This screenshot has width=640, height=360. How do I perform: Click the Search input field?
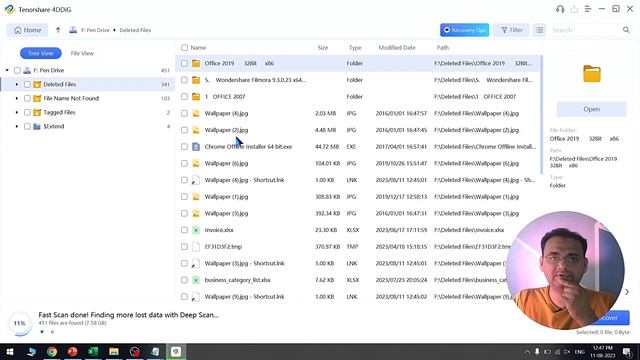click(x=584, y=30)
